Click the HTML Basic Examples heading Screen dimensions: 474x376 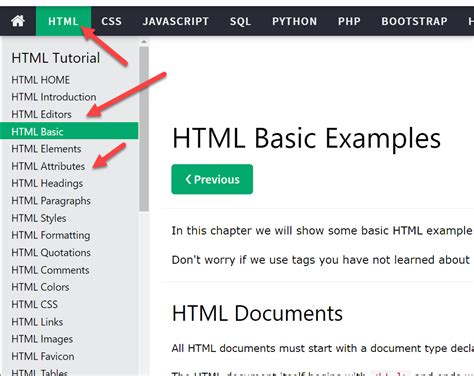306,138
